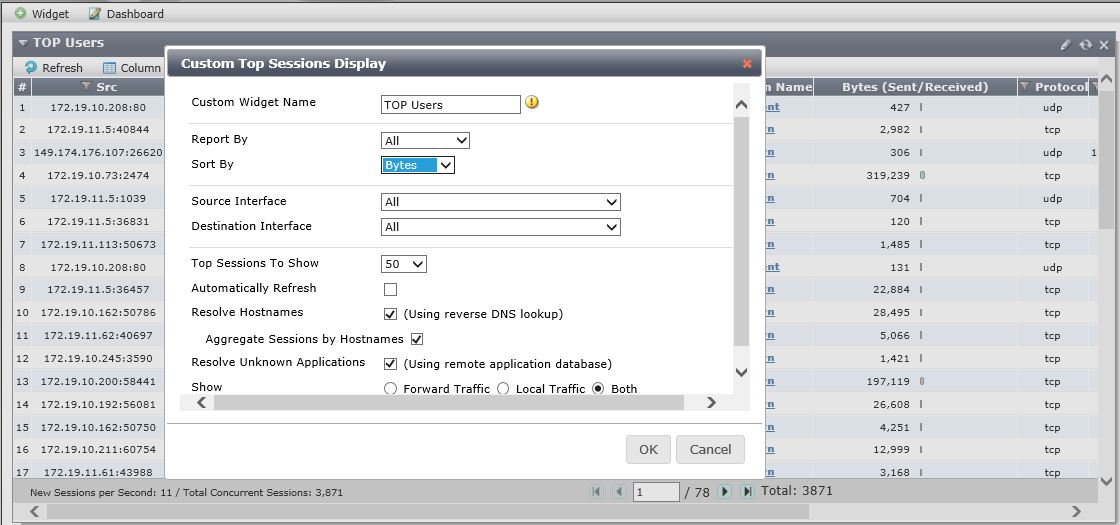Click dialog vertical scrollbar down arrow
Image resolution: width=1120 pixels, height=525 pixels.
point(741,372)
